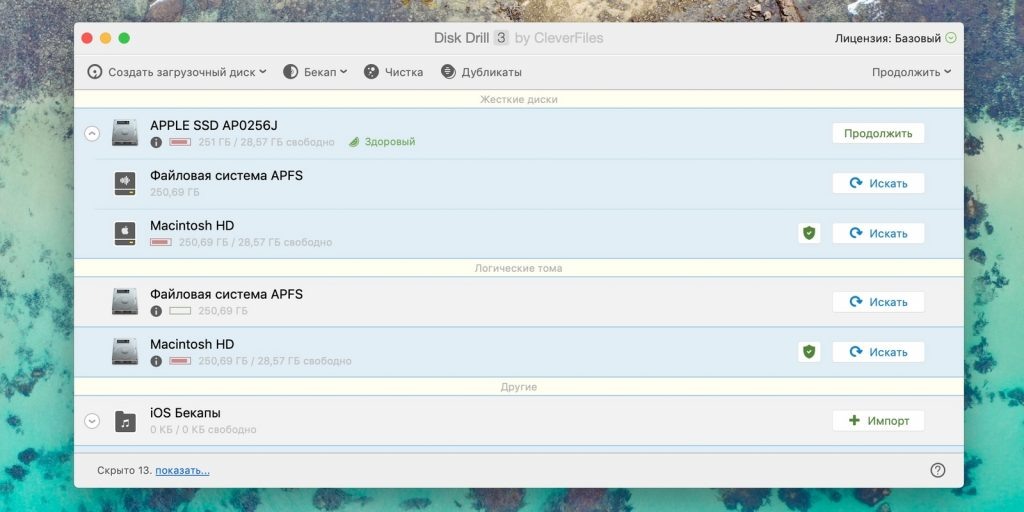1024x512 pixels.
Task: Click the показать... link to show hidden items
Action: (182, 470)
